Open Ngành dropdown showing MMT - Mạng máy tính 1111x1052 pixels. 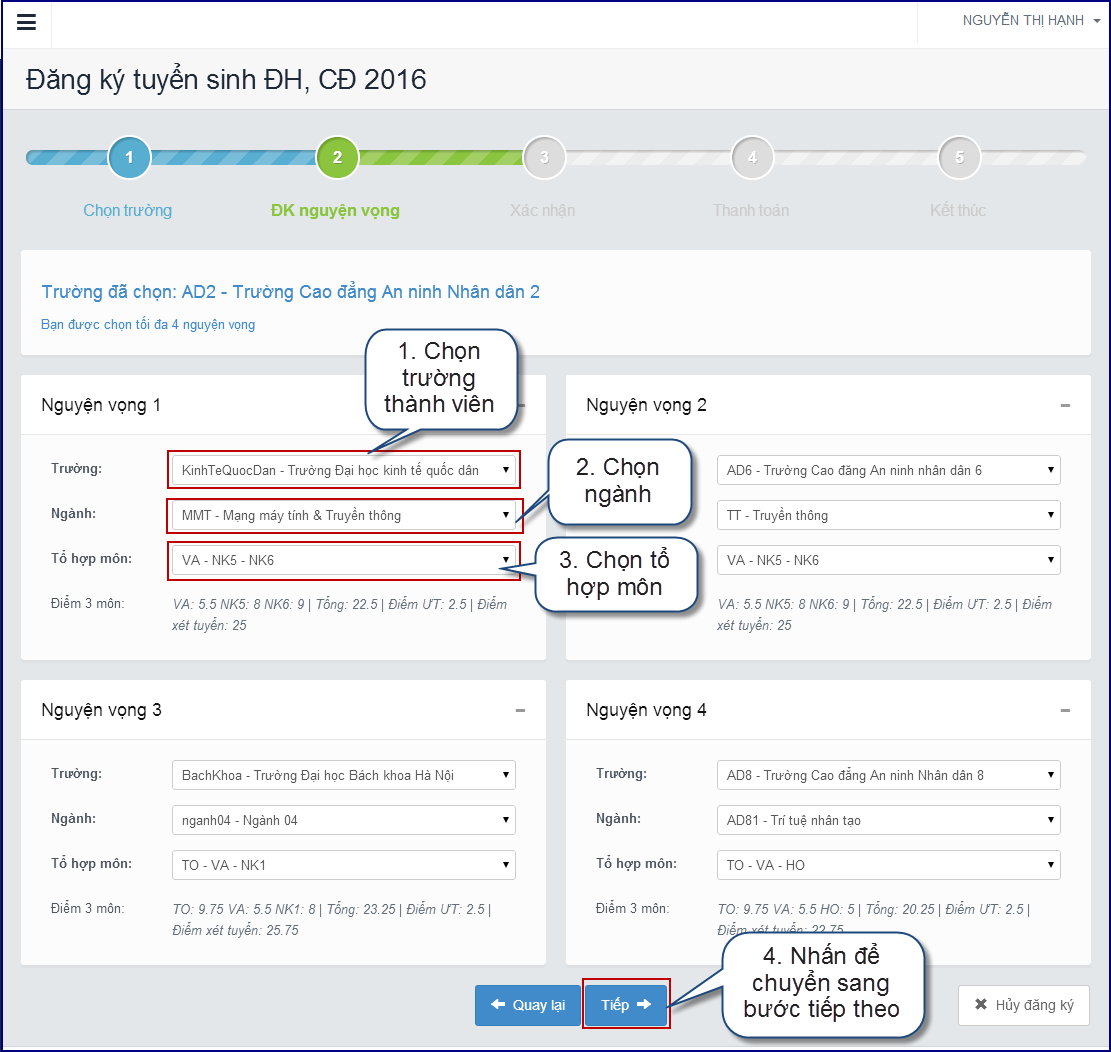[x=344, y=515]
